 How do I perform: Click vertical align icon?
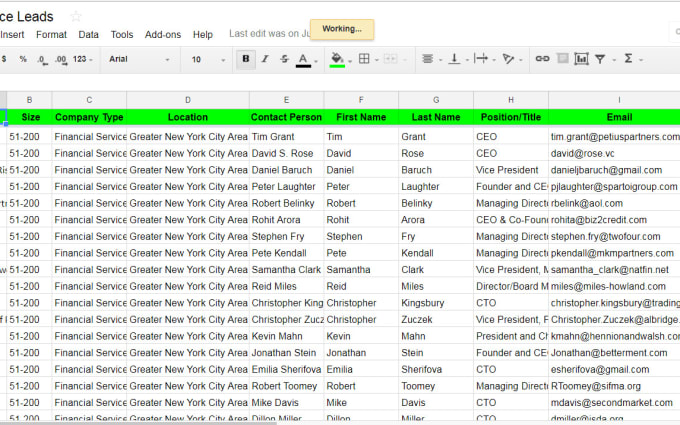click(x=454, y=59)
